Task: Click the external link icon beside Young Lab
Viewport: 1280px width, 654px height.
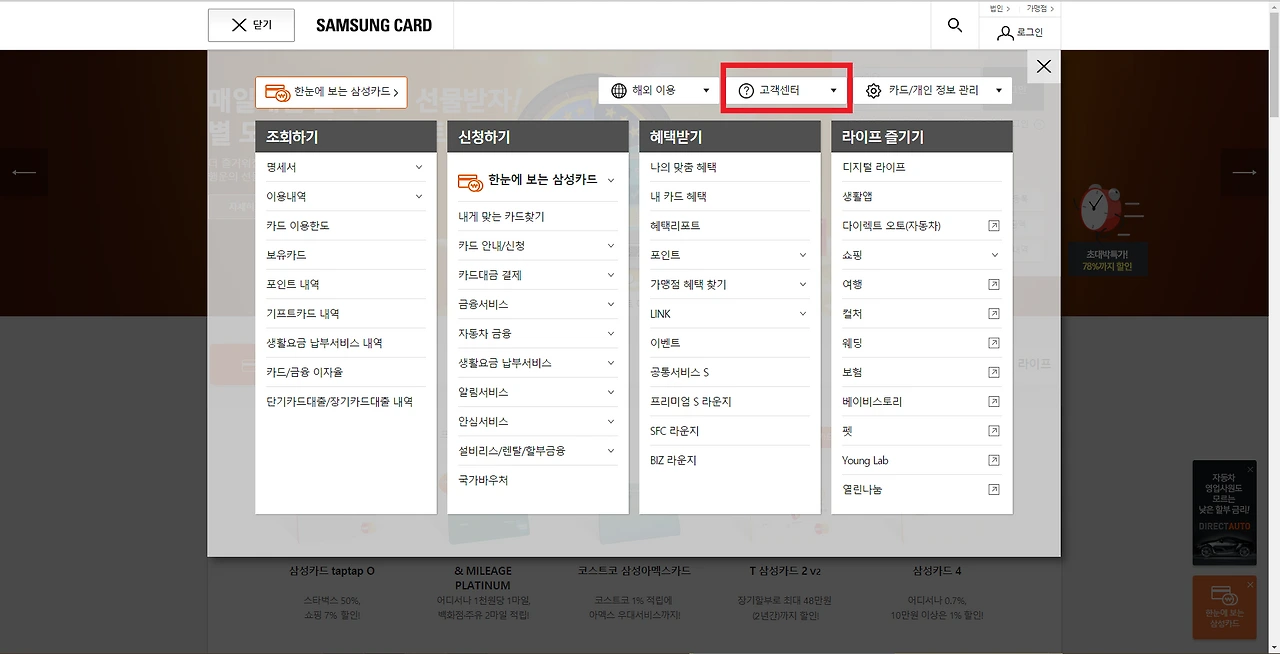Action: tap(993, 460)
